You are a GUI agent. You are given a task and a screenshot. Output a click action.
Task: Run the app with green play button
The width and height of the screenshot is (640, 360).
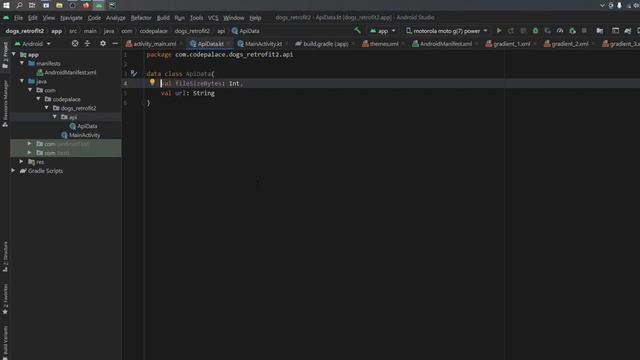click(499, 31)
